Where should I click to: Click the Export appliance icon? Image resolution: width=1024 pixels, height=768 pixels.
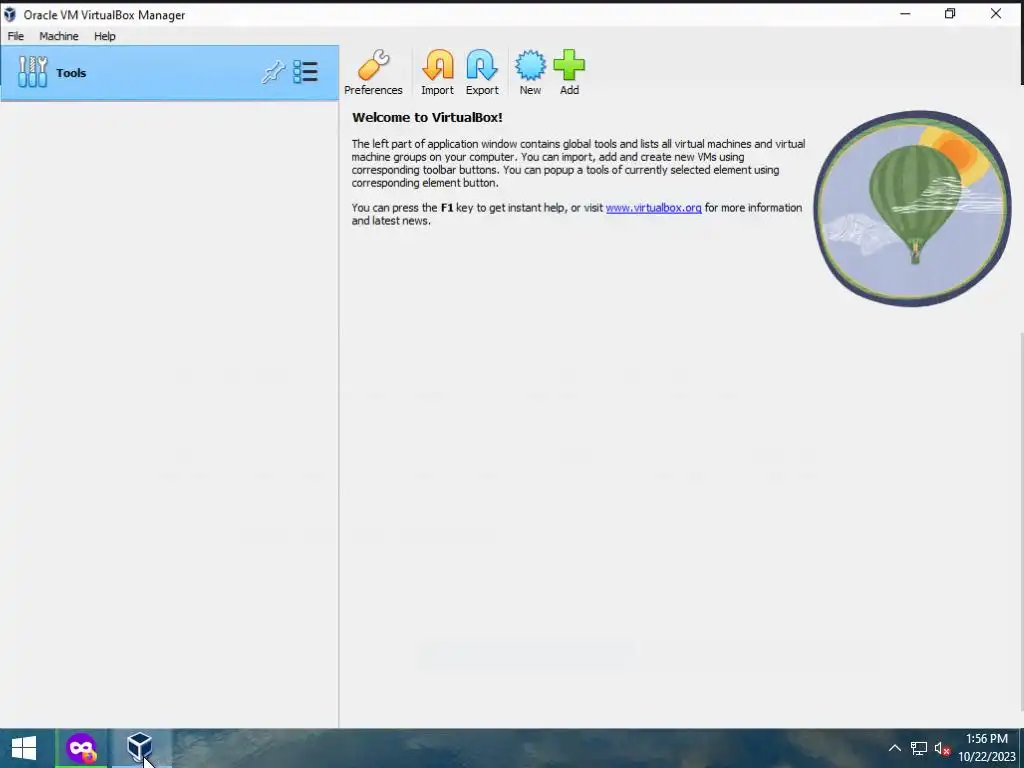[x=482, y=72]
